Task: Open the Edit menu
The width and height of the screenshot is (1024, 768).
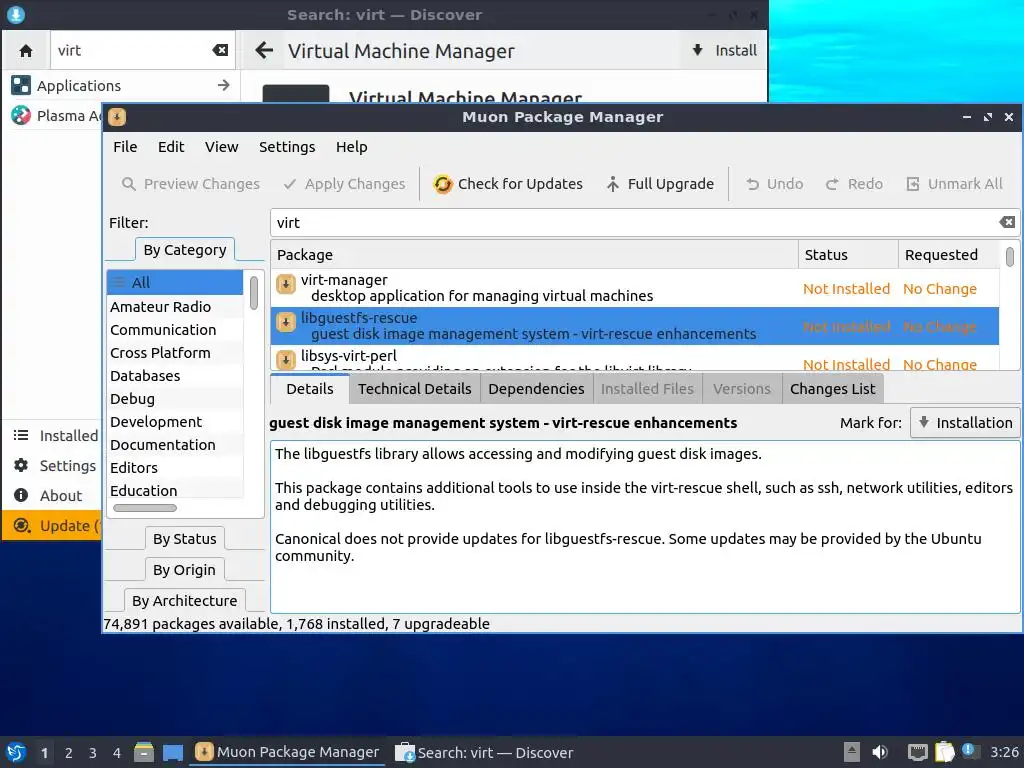Action: (x=171, y=147)
